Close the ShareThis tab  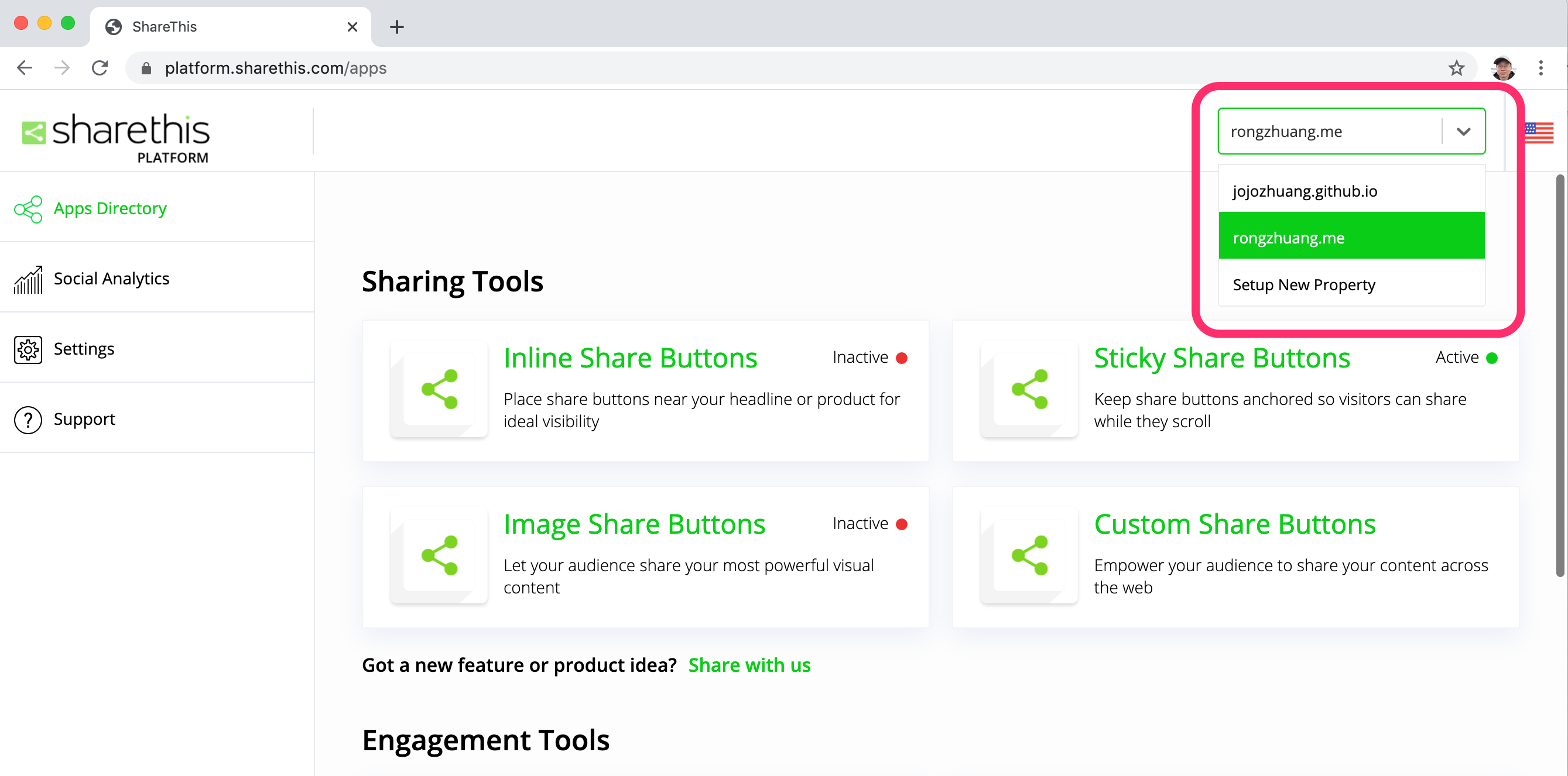click(352, 27)
